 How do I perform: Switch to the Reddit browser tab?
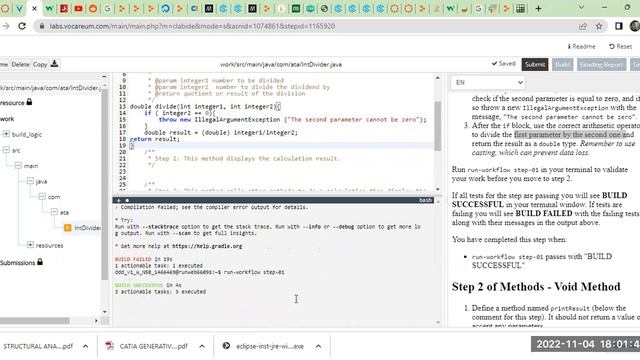click(93, 8)
